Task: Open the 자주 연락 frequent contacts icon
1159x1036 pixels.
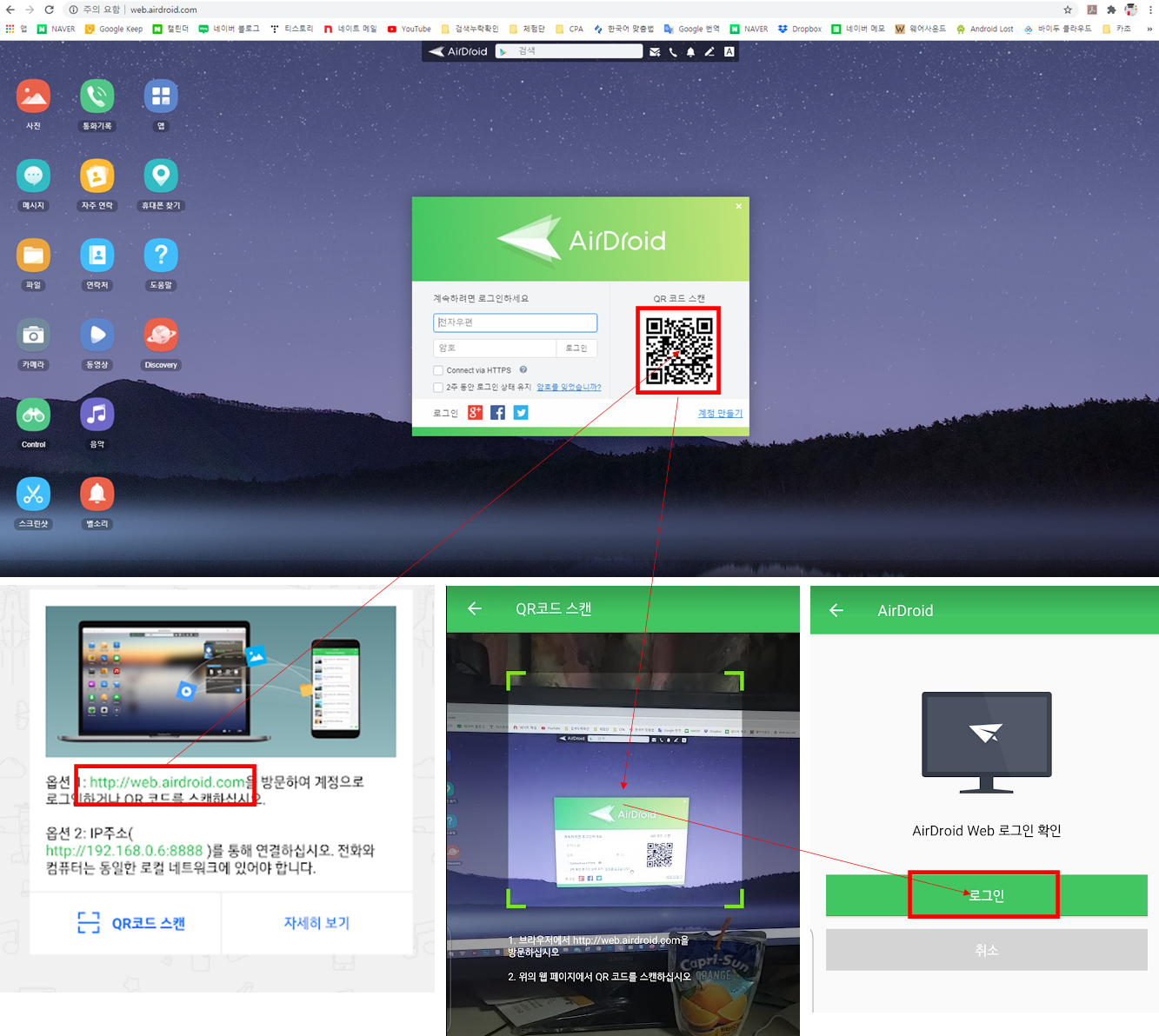Action: click(97, 176)
